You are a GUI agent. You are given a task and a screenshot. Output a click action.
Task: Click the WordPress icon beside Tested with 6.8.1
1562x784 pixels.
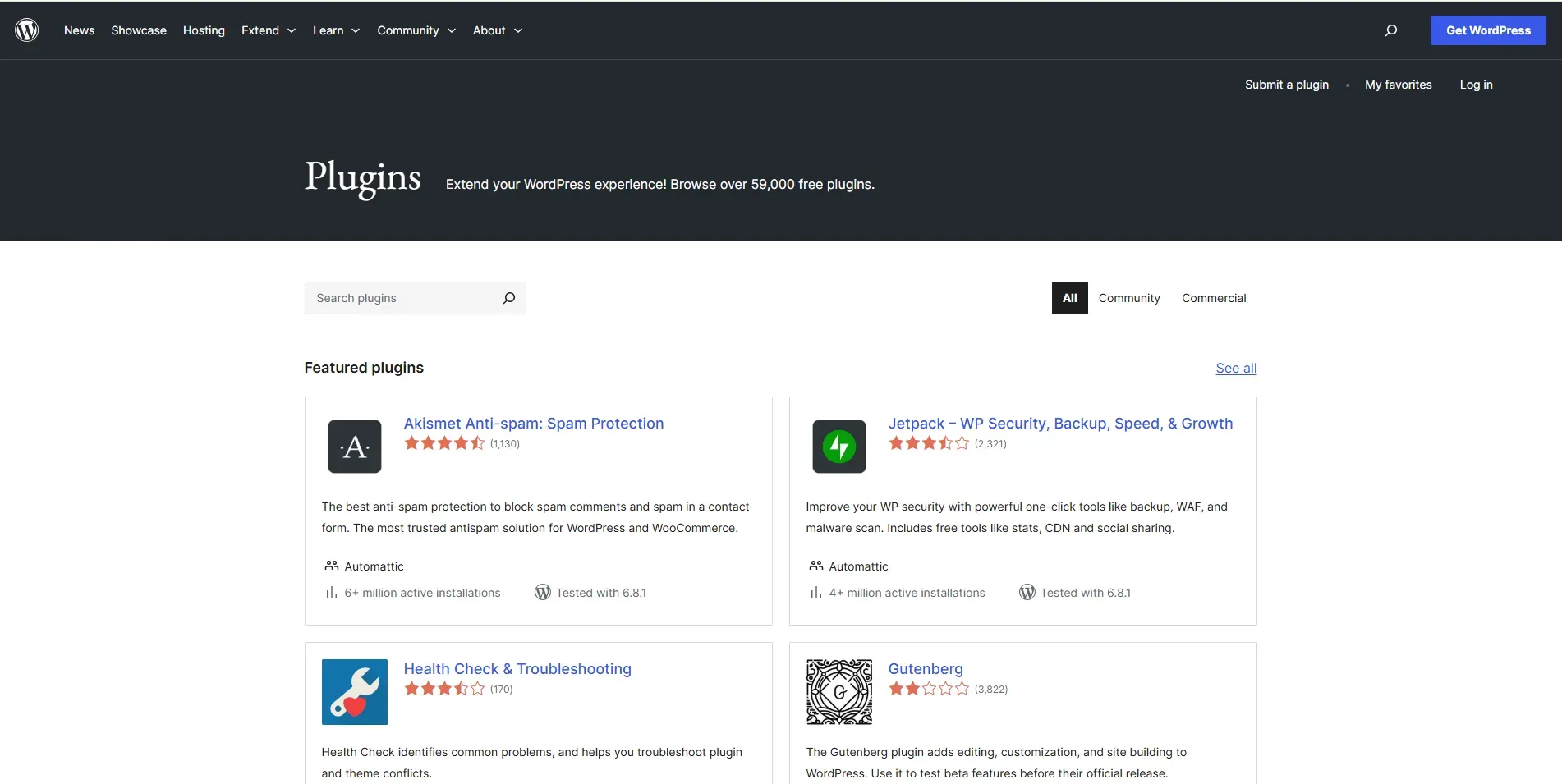coord(542,592)
